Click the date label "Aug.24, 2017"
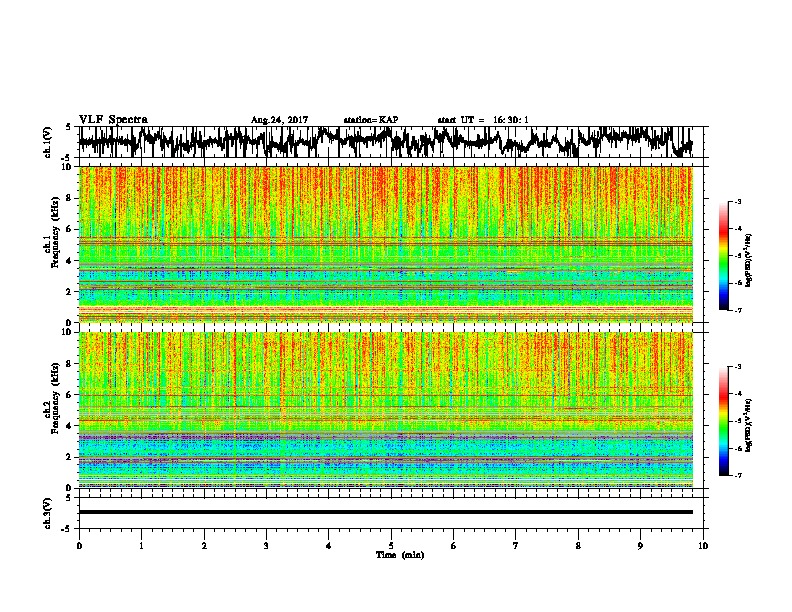 (279, 120)
